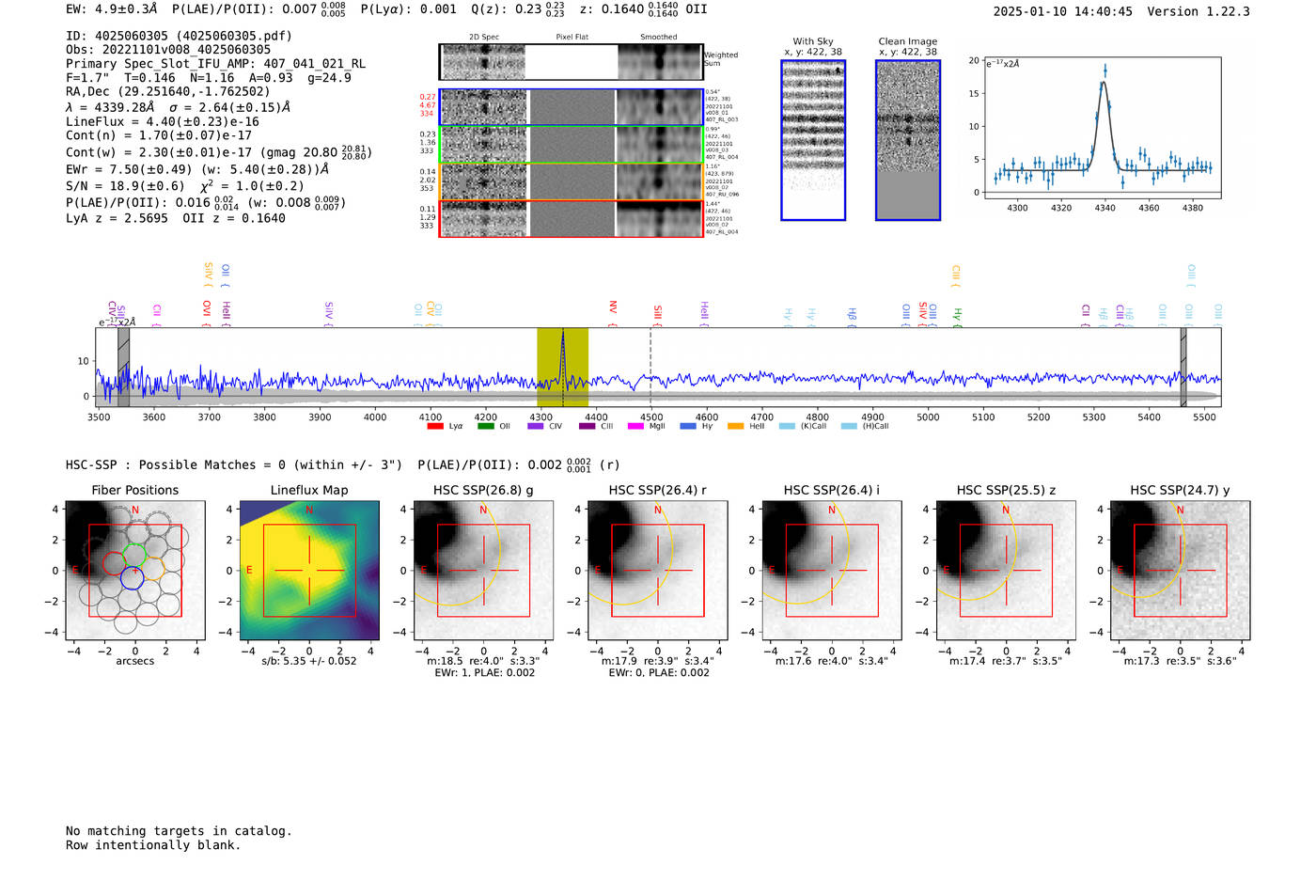Select the blue-bordered fiber spectrum row
Viewport: 1316px width, 896px height.
(571, 107)
